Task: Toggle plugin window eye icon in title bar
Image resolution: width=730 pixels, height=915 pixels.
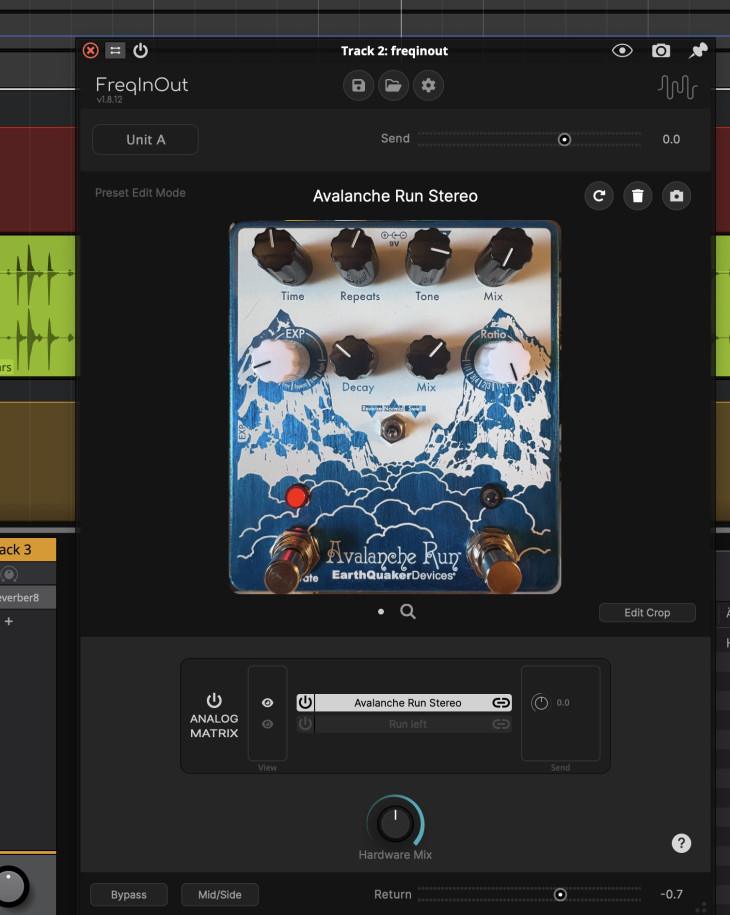Action: [622, 51]
